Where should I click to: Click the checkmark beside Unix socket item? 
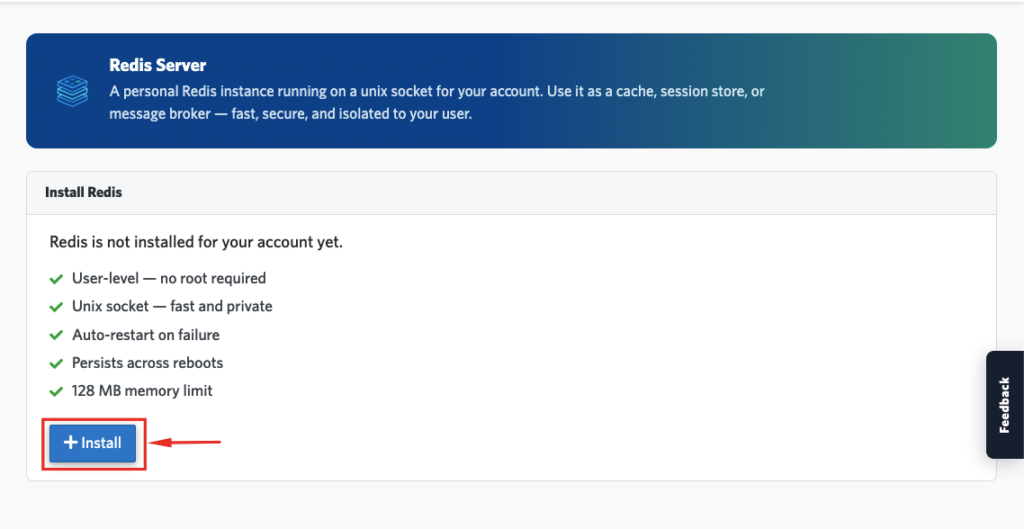(x=56, y=307)
